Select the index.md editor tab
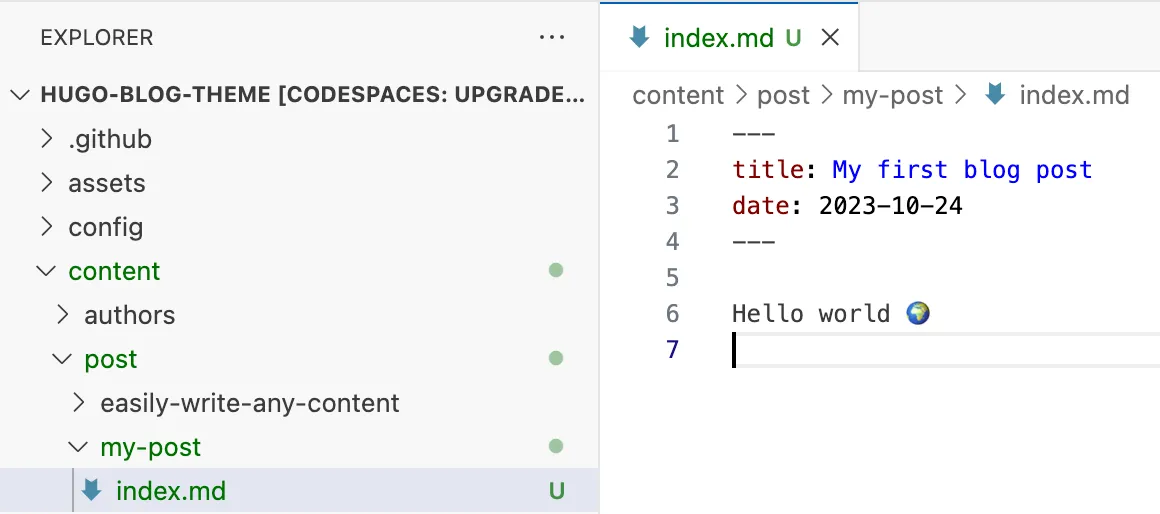Image resolution: width=1160 pixels, height=514 pixels. [718, 38]
